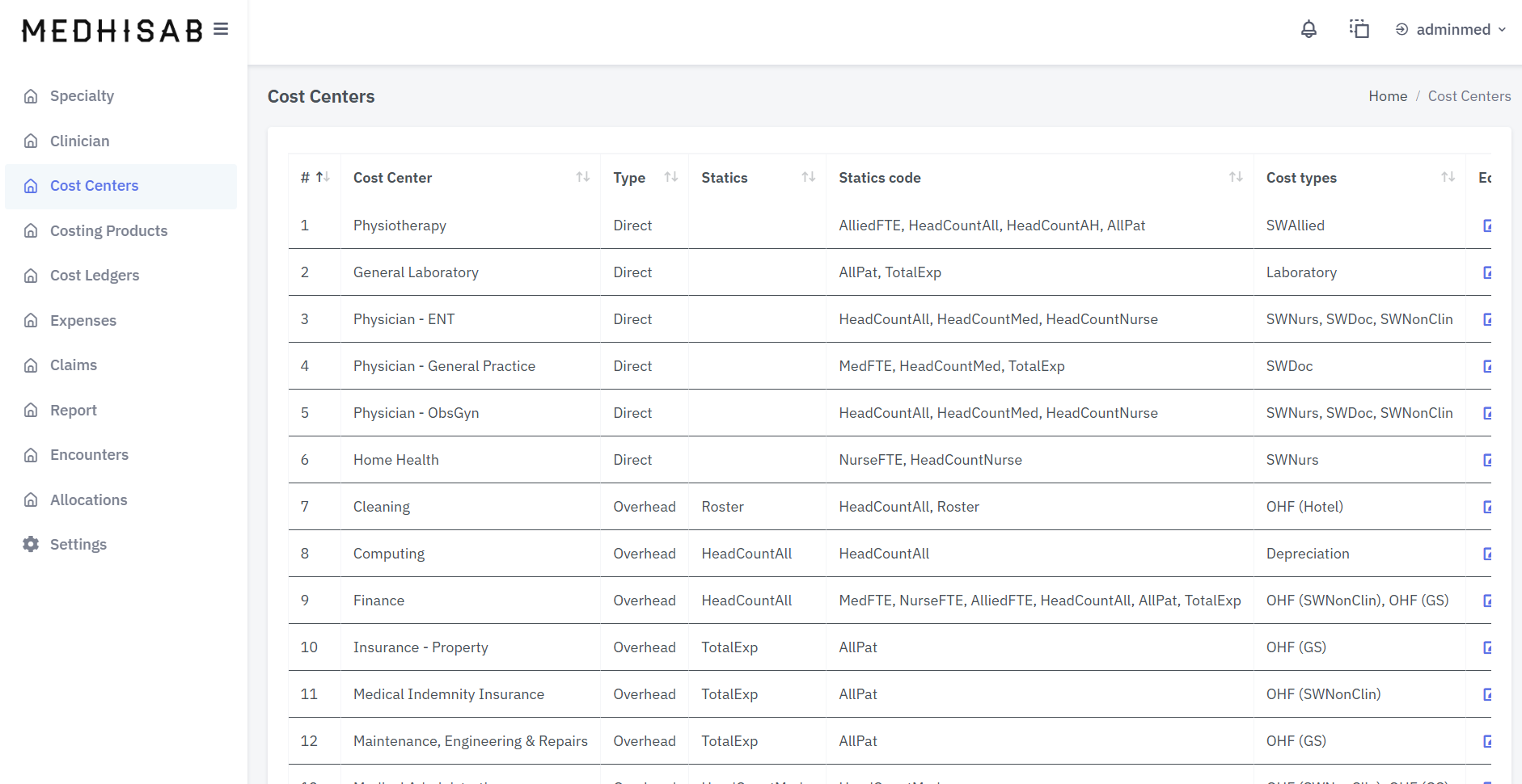Click edit icon in Cleaning row
1522x784 pixels.
[1486, 507]
